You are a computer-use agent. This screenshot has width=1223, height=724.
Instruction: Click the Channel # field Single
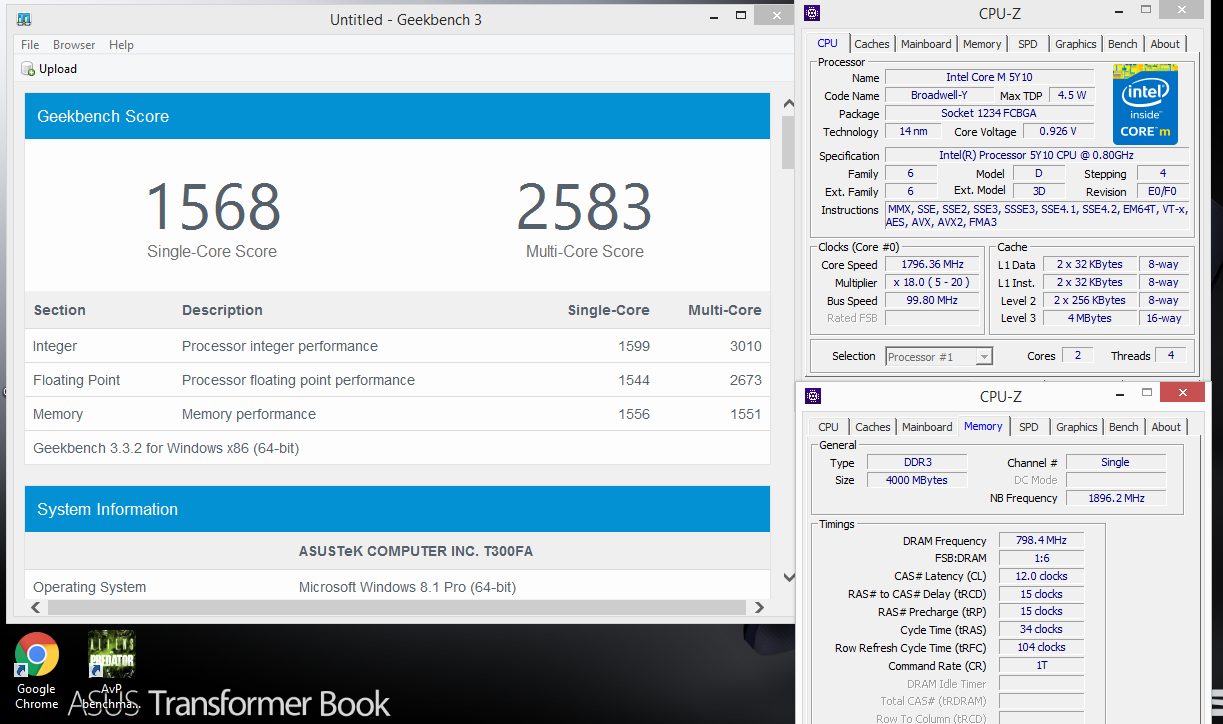pos(1116,463)
